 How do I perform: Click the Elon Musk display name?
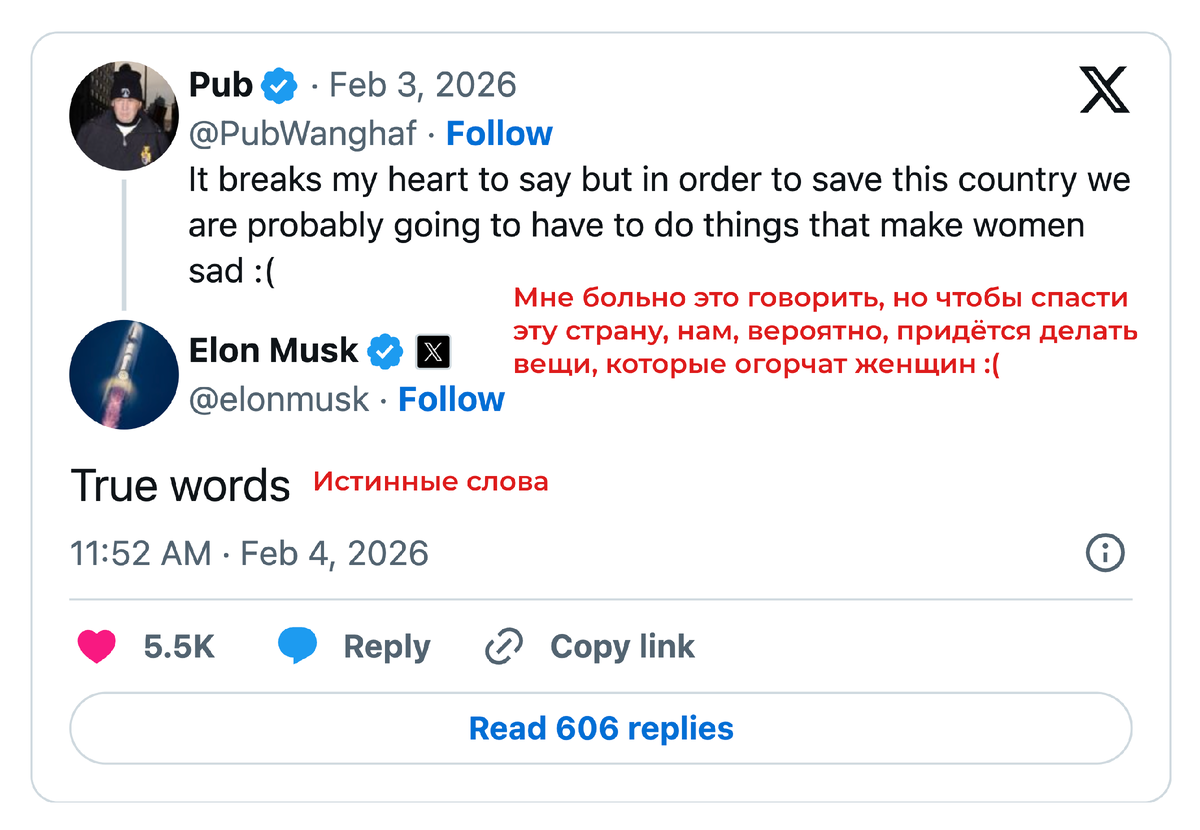coord(273,351)
